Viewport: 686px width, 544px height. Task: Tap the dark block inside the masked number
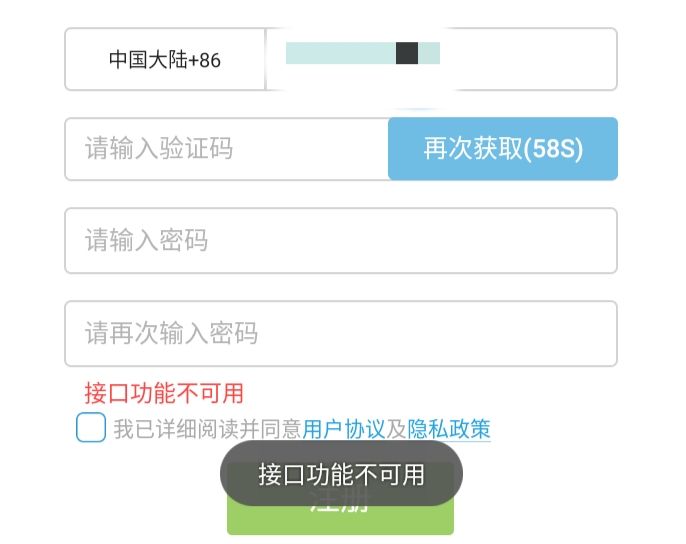point(407,53)
